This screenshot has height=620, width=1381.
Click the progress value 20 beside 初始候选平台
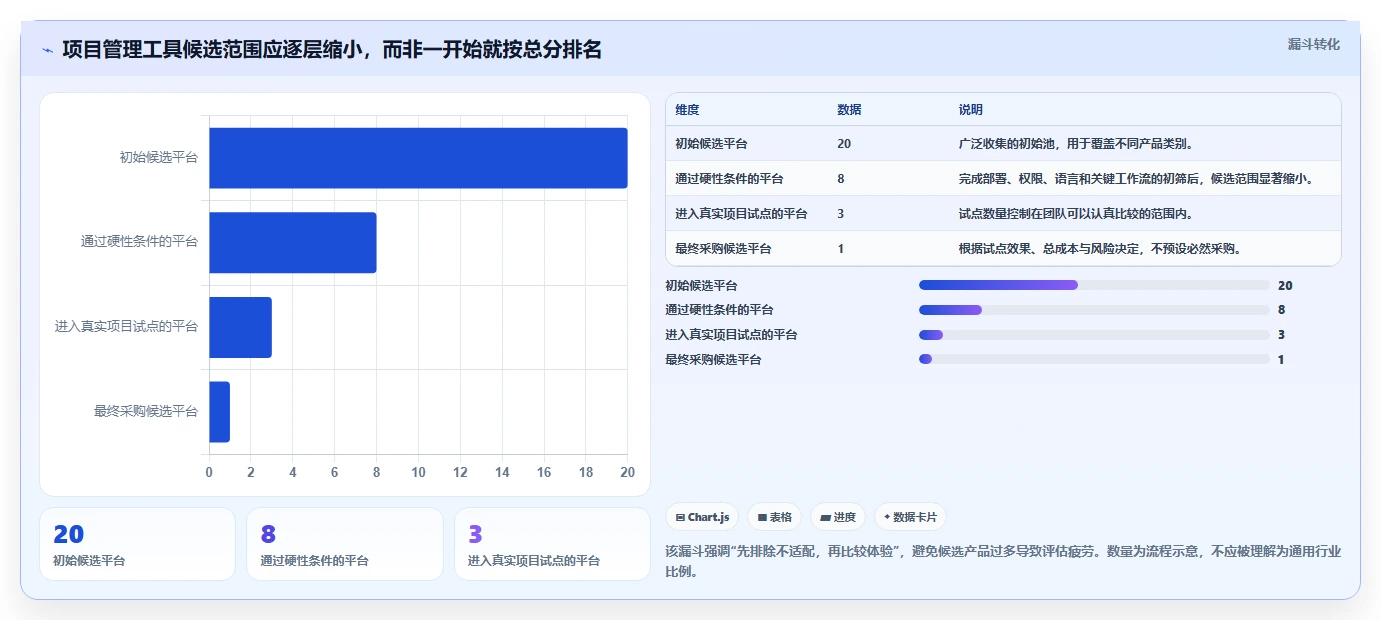click(1285, 286)
